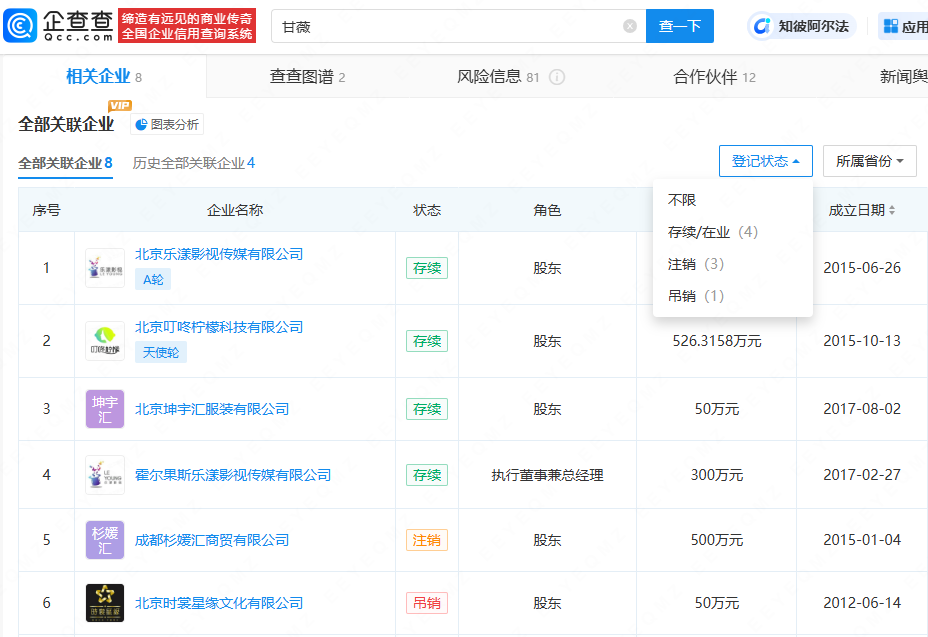
Task: Click the date 2015-10-13
Action: [862, 341]
